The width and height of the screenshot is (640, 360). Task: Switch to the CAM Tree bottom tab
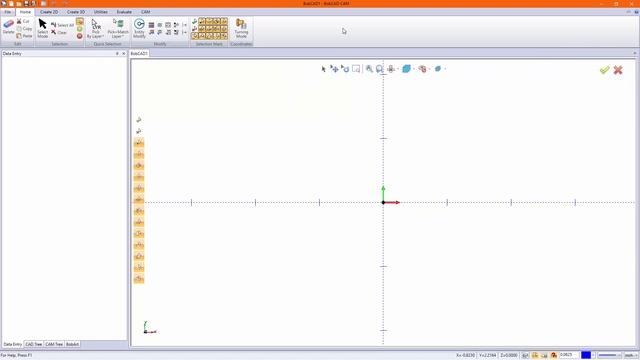54,344
